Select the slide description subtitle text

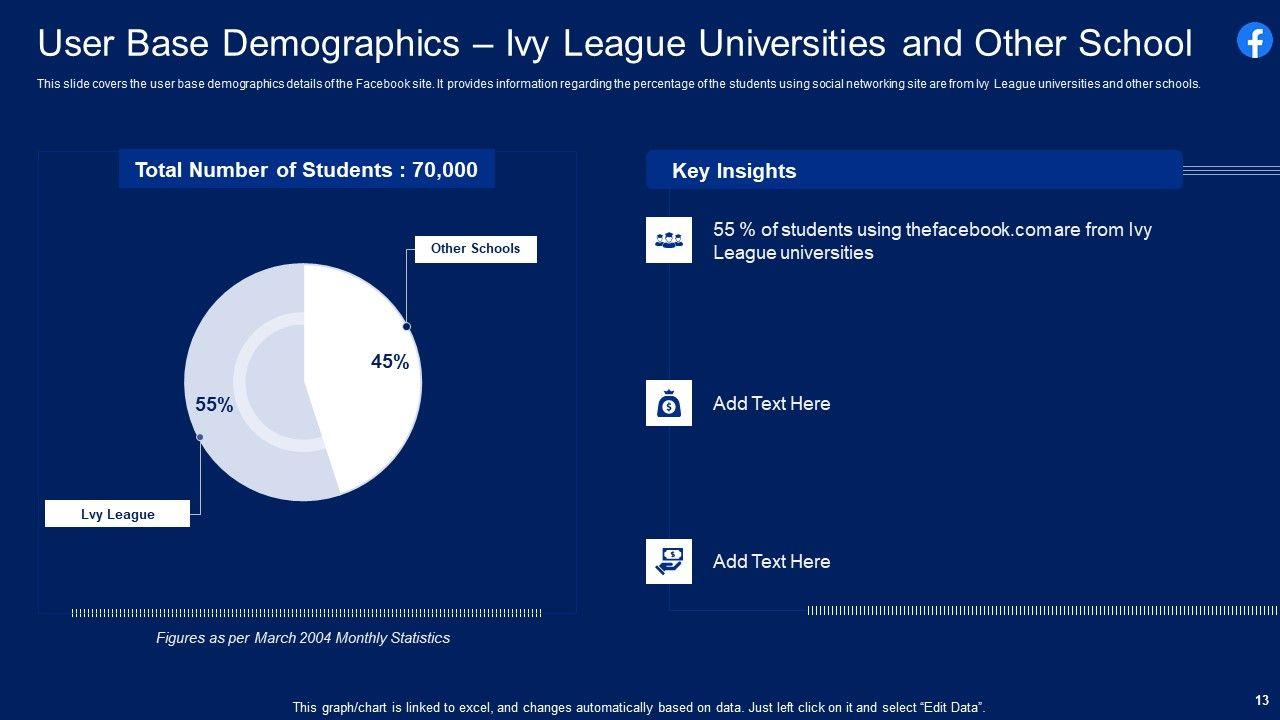click(x=618, y=84)
